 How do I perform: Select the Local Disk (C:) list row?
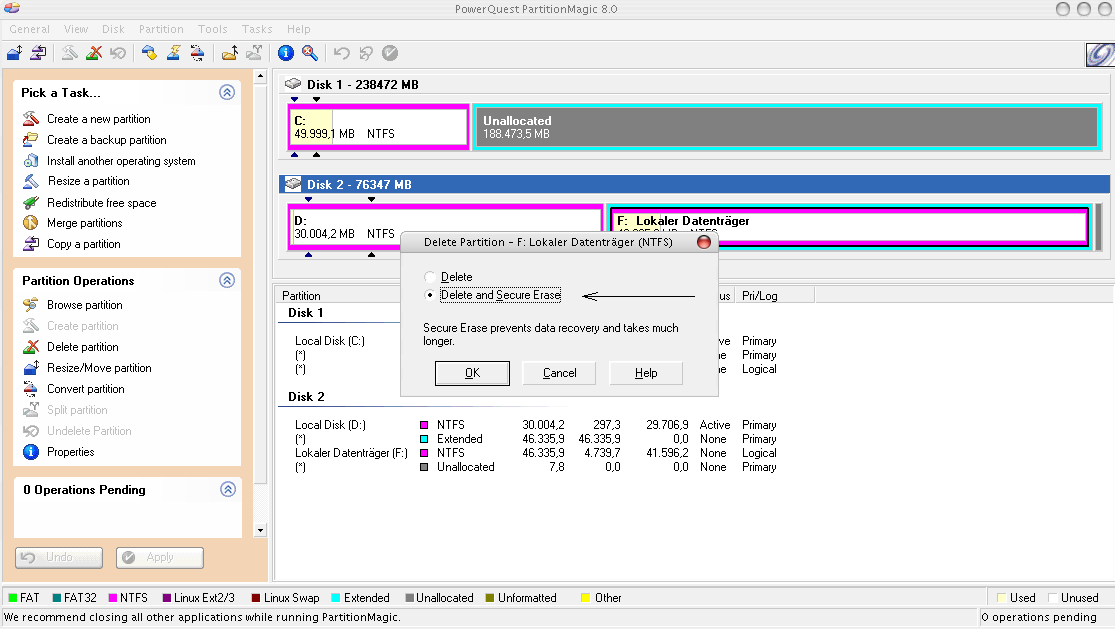click(x=330, y=341)
